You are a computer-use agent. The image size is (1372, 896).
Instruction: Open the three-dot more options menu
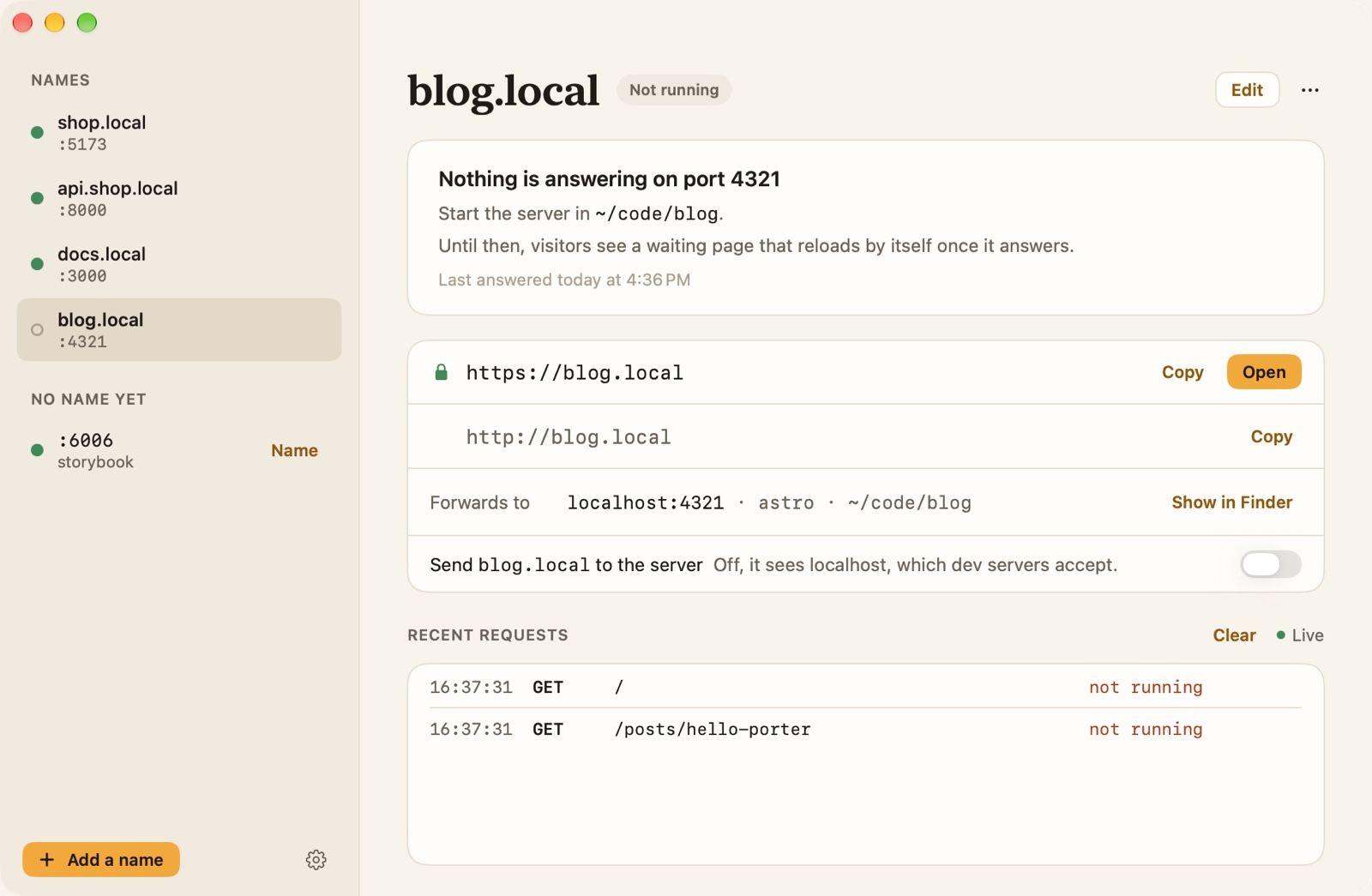coord(1309,90)
